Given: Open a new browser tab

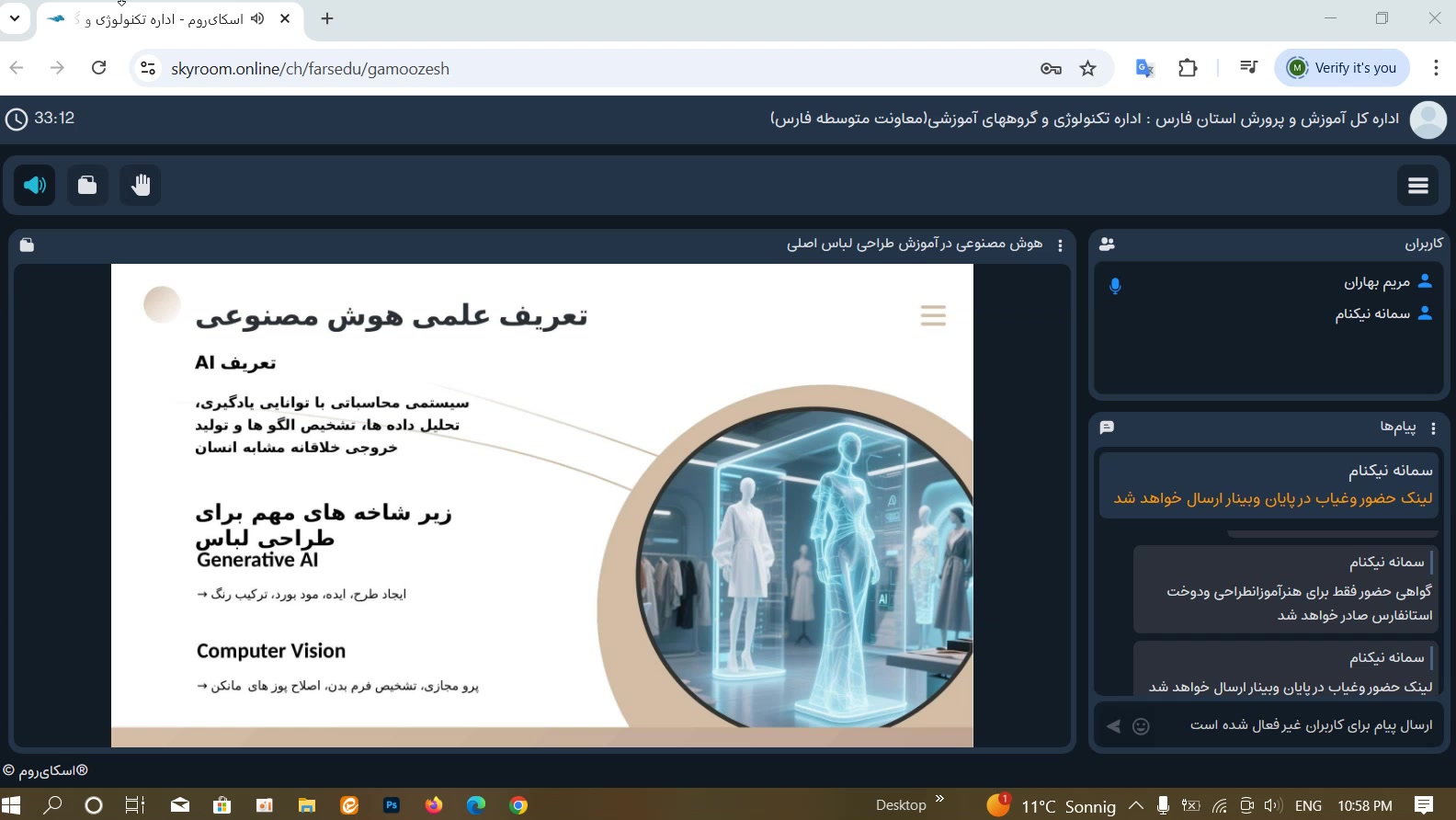Looking at the screenshot, I should pos(327,18).
